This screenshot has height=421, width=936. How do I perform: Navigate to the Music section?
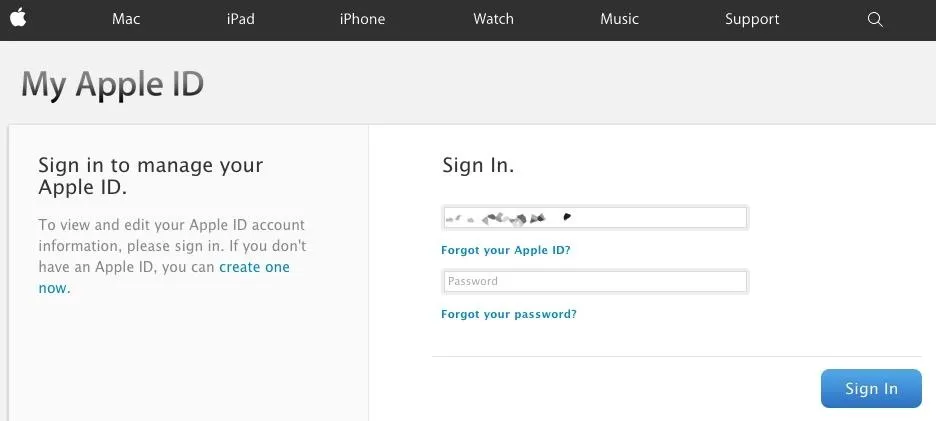[x=619, y=19]
